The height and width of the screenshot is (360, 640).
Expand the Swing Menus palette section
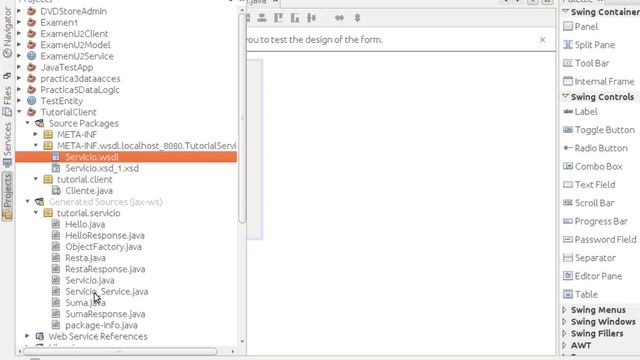tap(564, 310)
